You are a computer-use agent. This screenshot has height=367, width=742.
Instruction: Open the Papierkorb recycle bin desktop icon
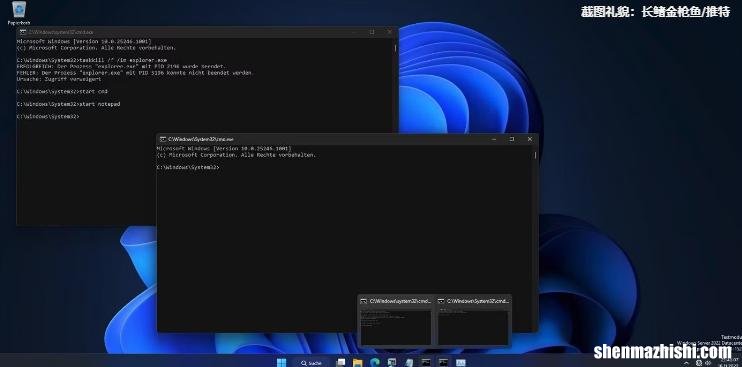click(x=19, y=13)
